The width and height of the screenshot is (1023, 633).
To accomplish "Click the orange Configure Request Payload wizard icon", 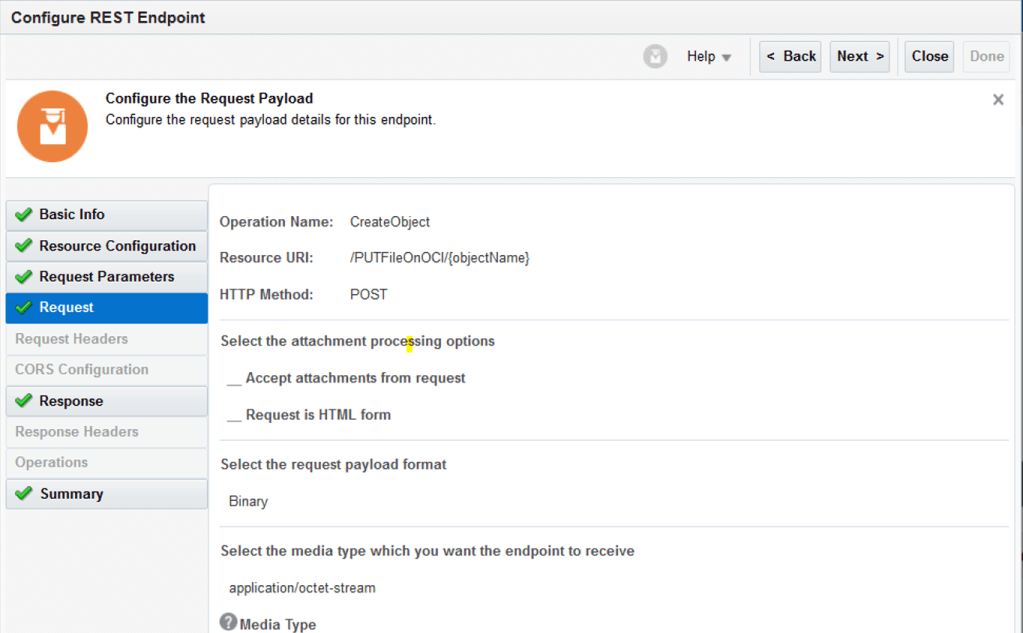I will tap(52, 127).
